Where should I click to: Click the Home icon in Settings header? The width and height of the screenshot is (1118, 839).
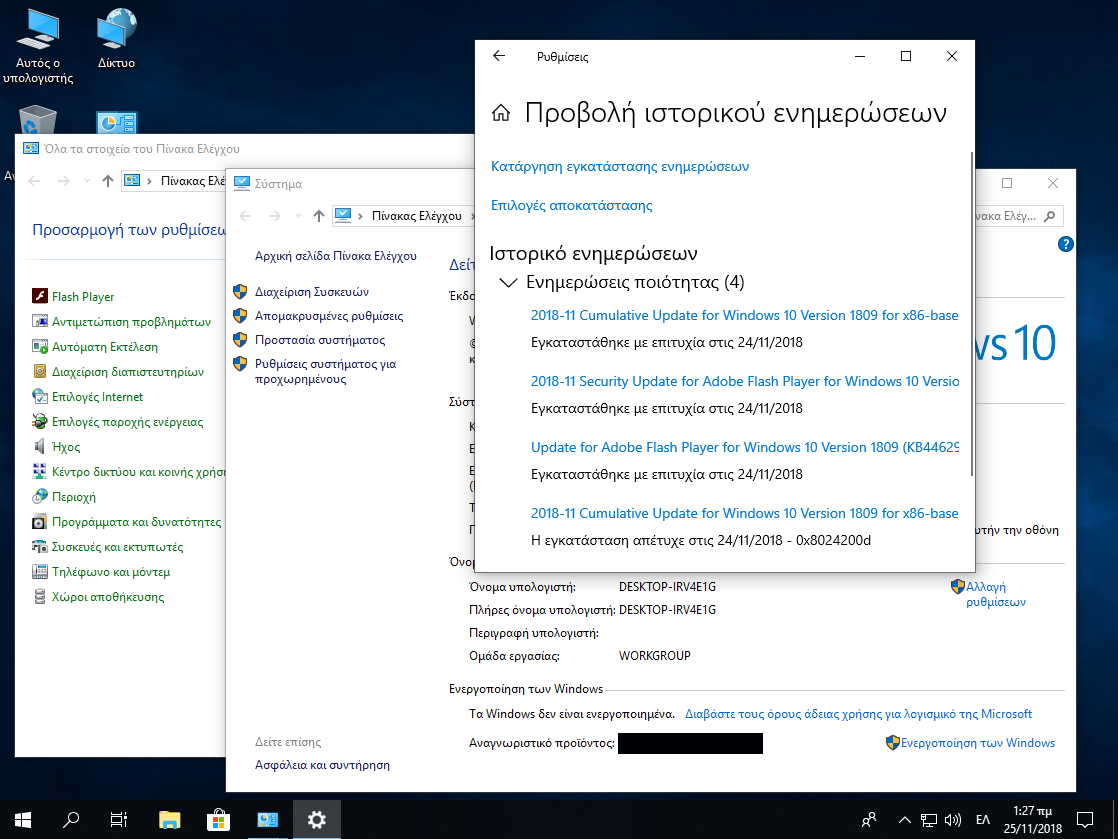tap(501, 114)
